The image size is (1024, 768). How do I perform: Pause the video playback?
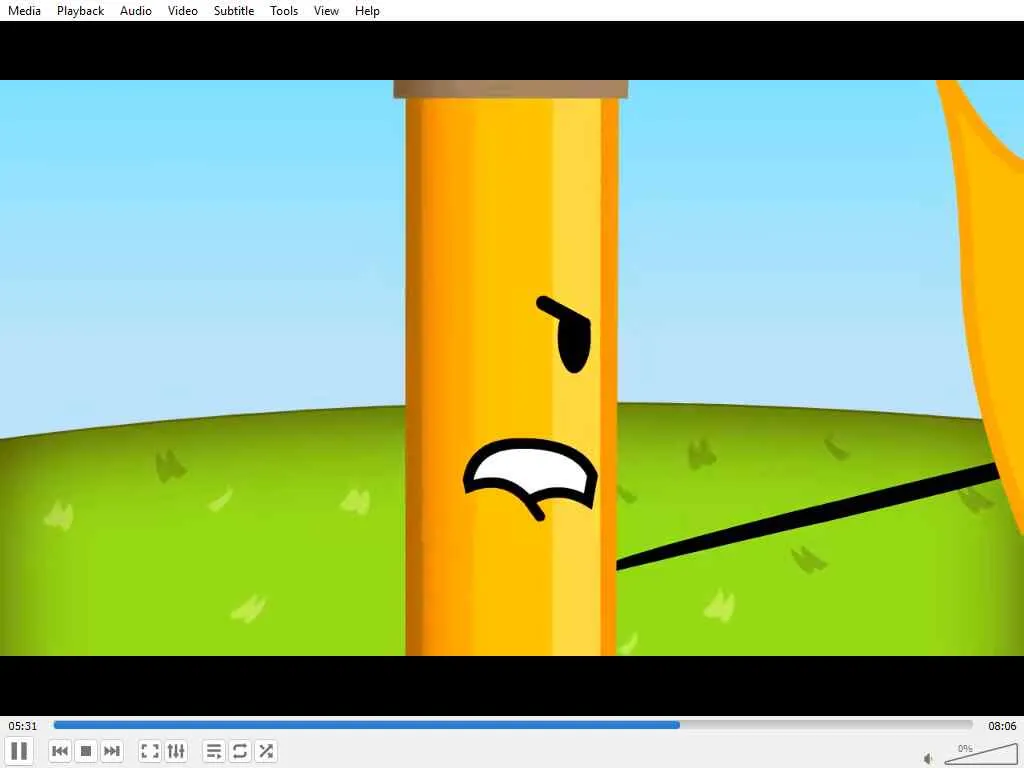click(19, 751)
